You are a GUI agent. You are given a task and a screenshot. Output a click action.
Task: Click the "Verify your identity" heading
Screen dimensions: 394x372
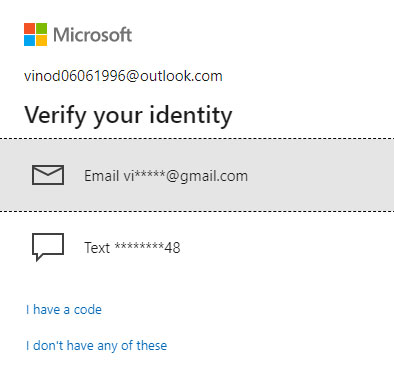128,115
